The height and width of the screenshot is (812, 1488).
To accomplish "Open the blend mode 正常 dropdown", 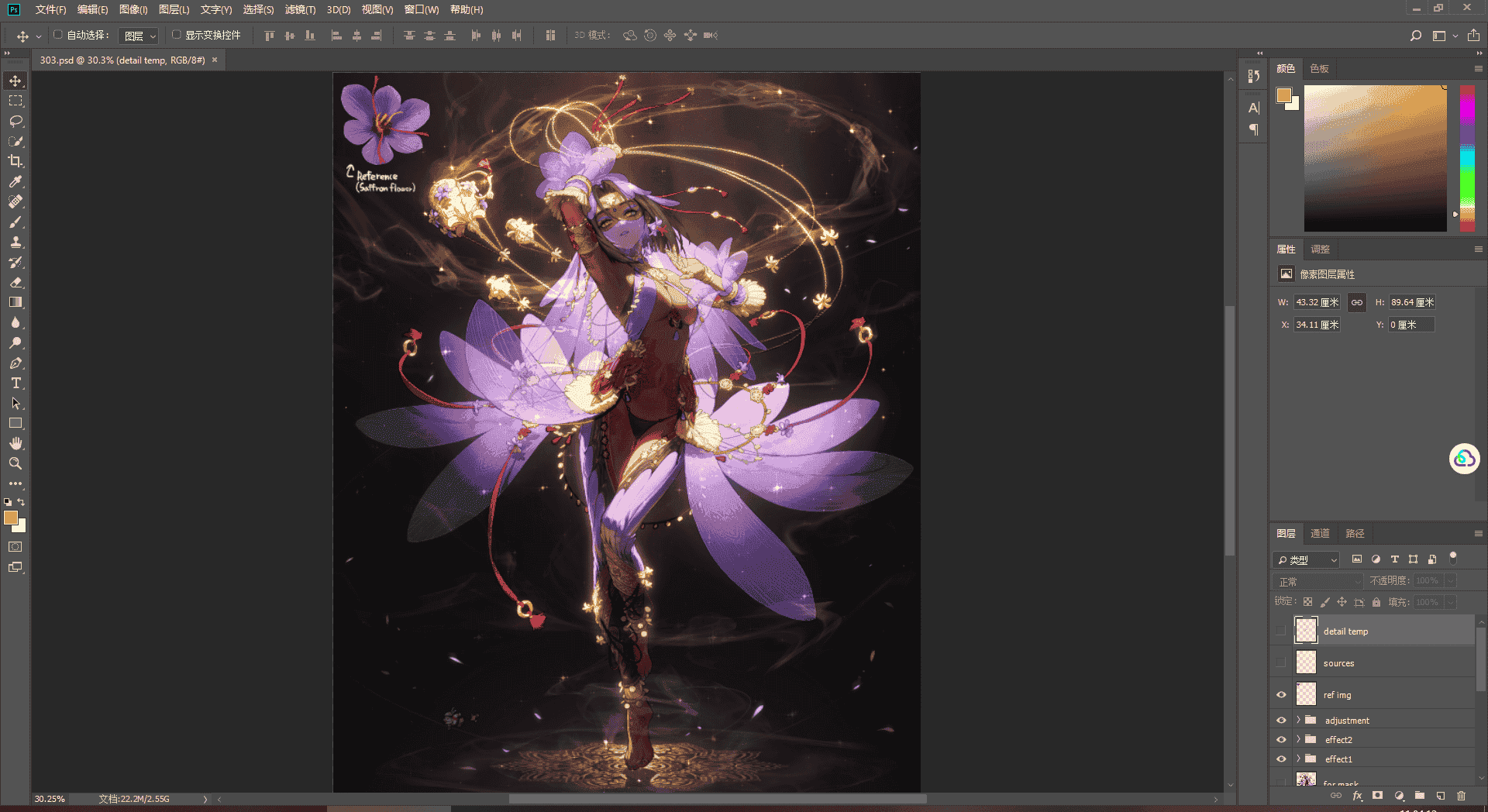I will [x=1318, y=581].
